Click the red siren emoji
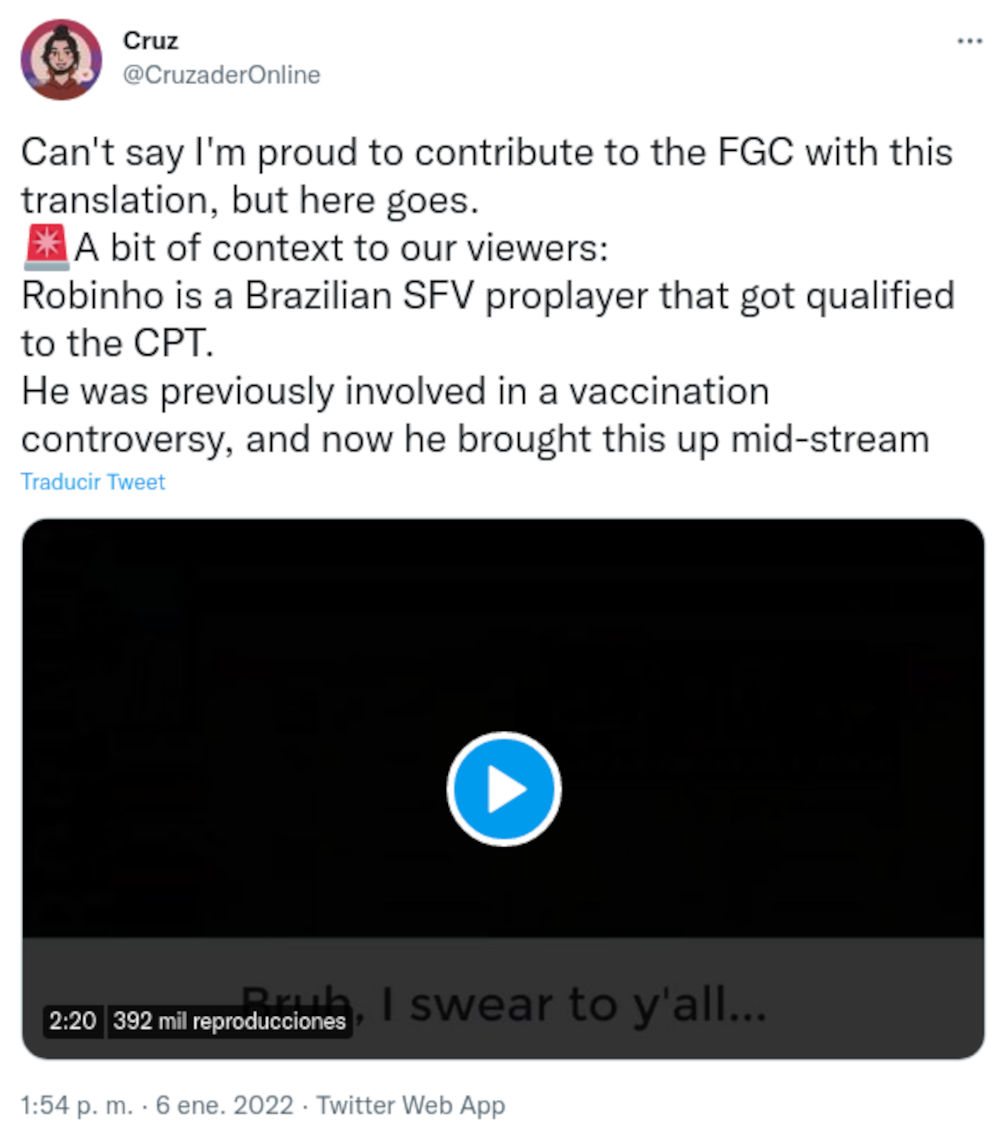Image resolution: width=1000 pixels, height=1138 pixels. point(45,246)
